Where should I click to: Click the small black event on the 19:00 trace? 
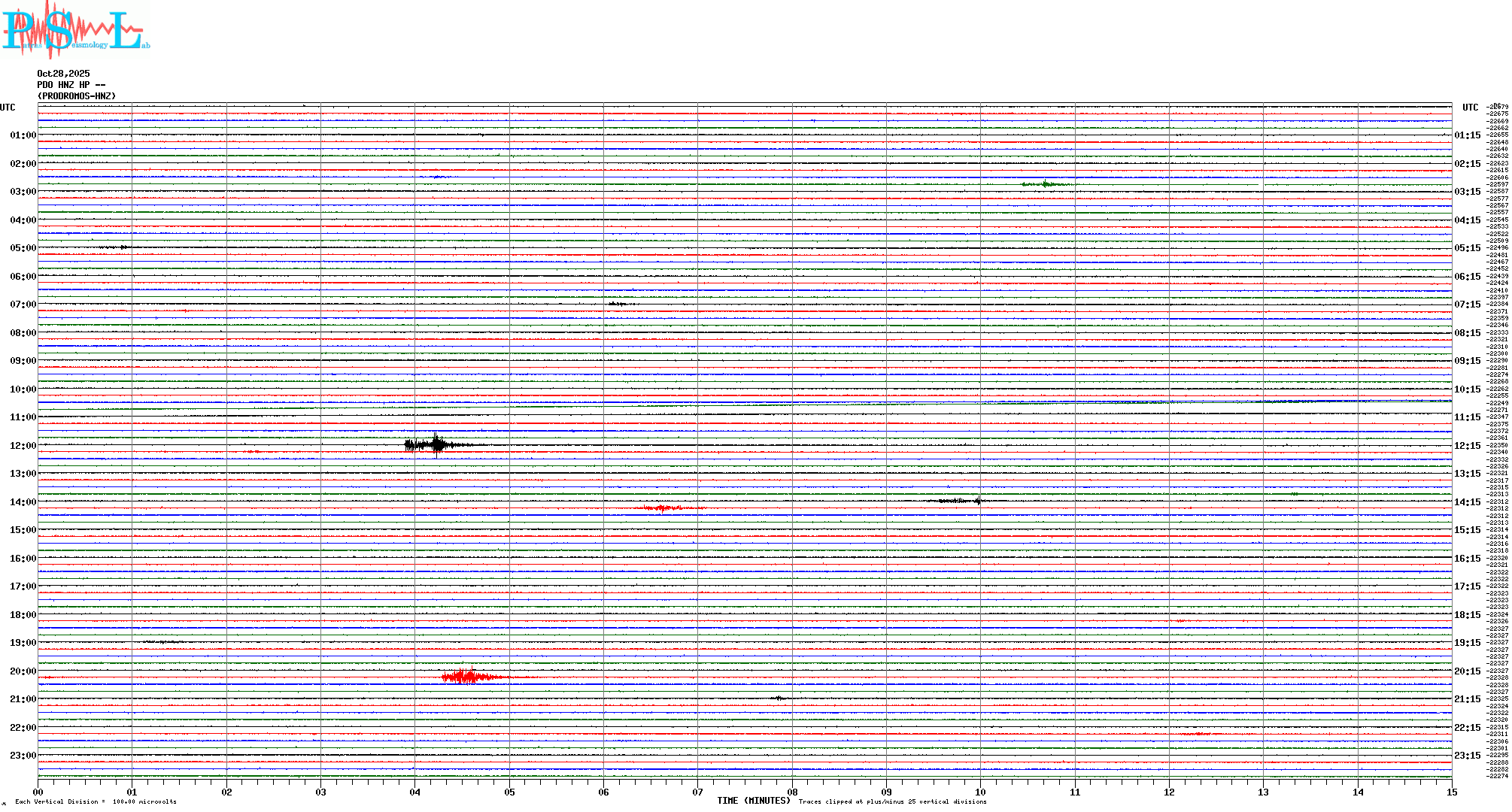[x=164, y=642]
